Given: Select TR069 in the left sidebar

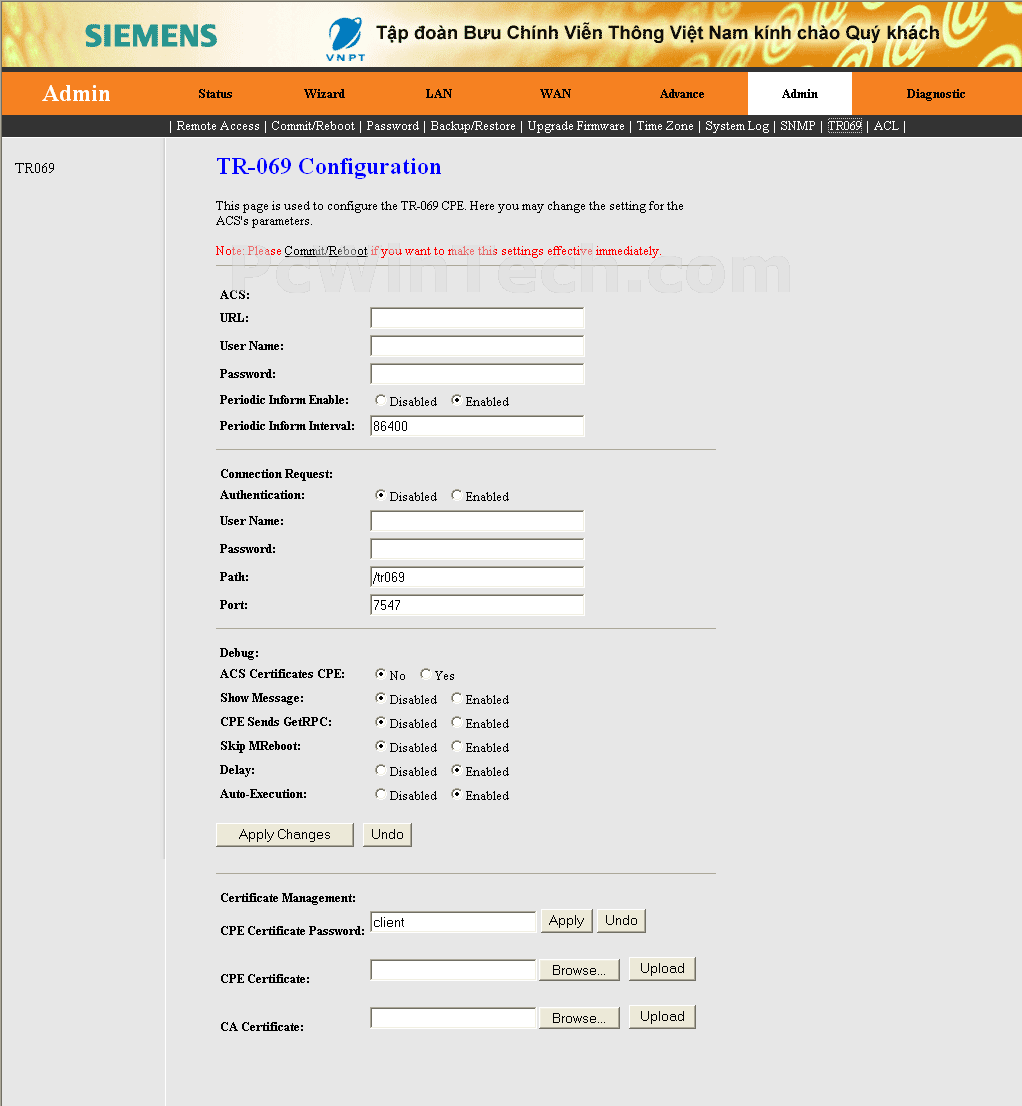Looking at the screenshot, I should coord(35,168).
